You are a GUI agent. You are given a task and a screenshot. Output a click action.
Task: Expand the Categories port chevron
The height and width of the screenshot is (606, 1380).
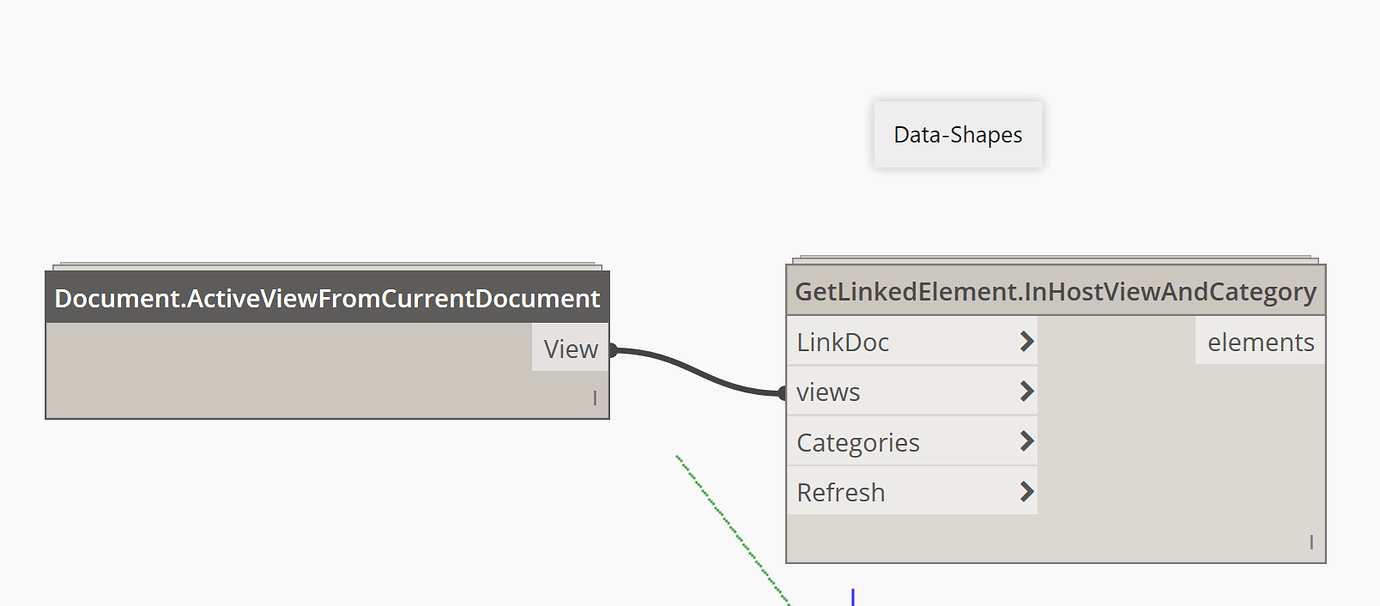click(x=1028, y=441)
